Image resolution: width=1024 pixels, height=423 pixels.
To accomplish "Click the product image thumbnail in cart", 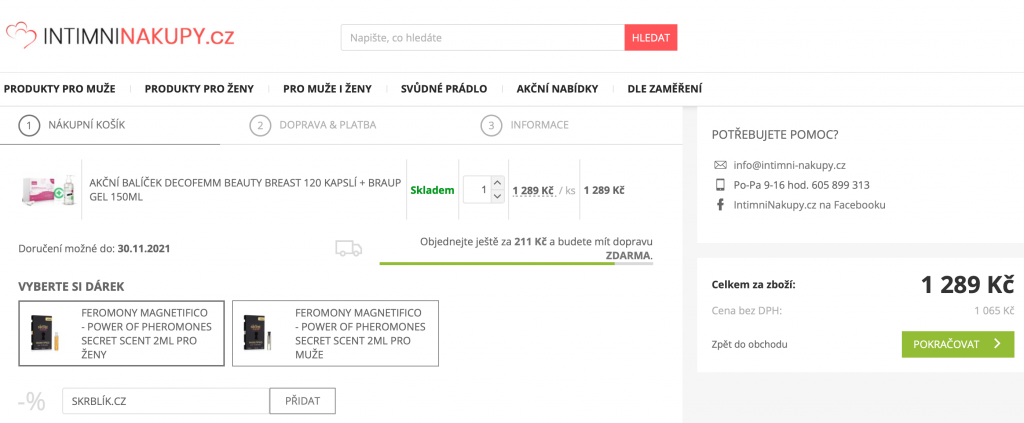I will click(x=48, y=190).
